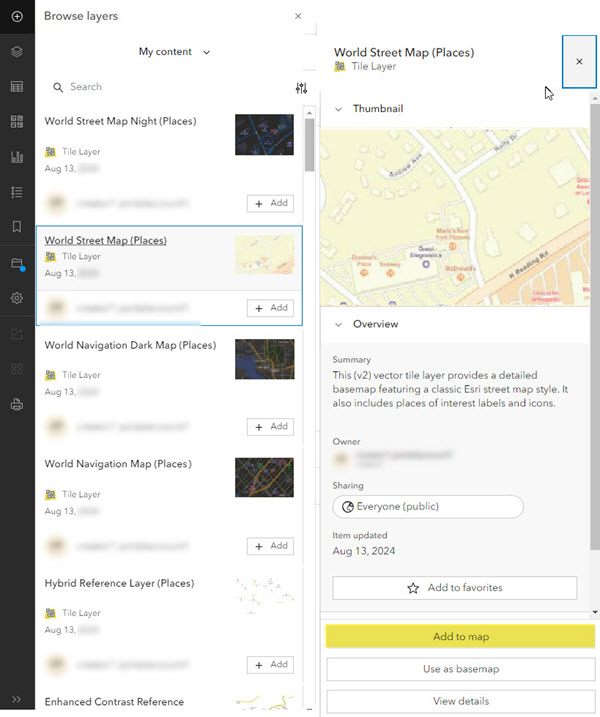
Task: Select the World Street Map Night (Places) title
Action: tap(120, 121)
